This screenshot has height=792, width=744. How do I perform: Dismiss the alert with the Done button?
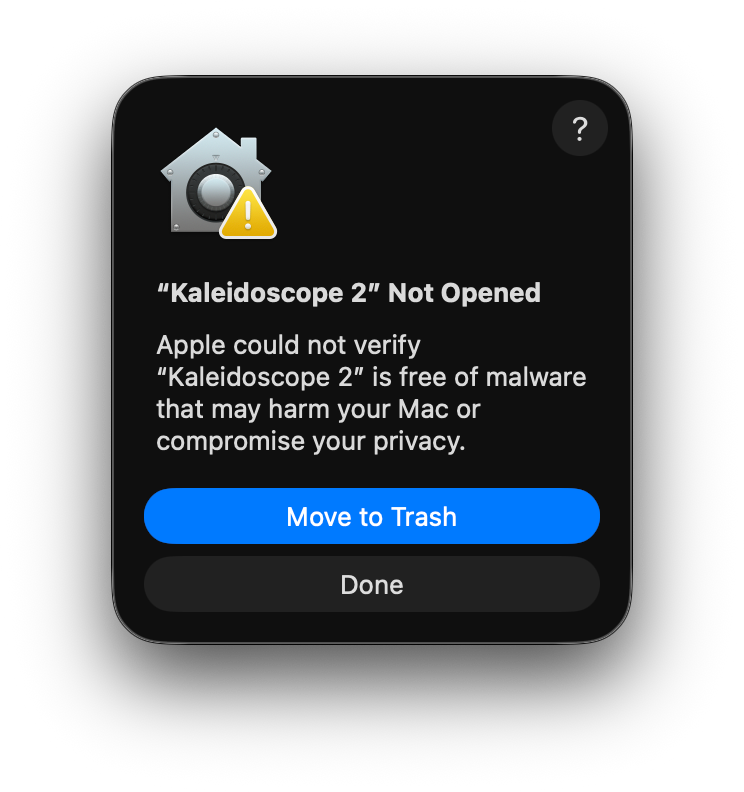click(372, 584)
